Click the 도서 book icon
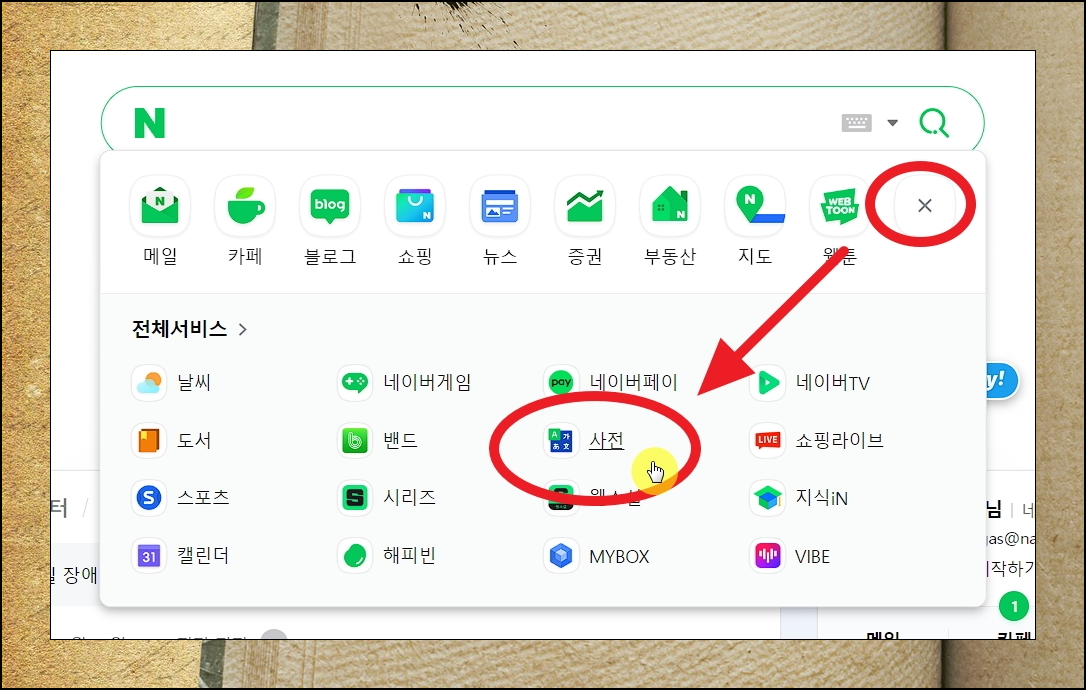Screen dimensions: 1086x690 click(x=149, y=441)
